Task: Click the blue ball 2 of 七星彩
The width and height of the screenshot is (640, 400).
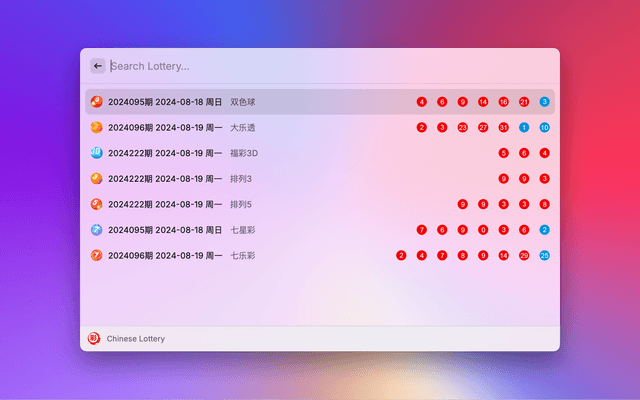Action: (x=544, y=230)
